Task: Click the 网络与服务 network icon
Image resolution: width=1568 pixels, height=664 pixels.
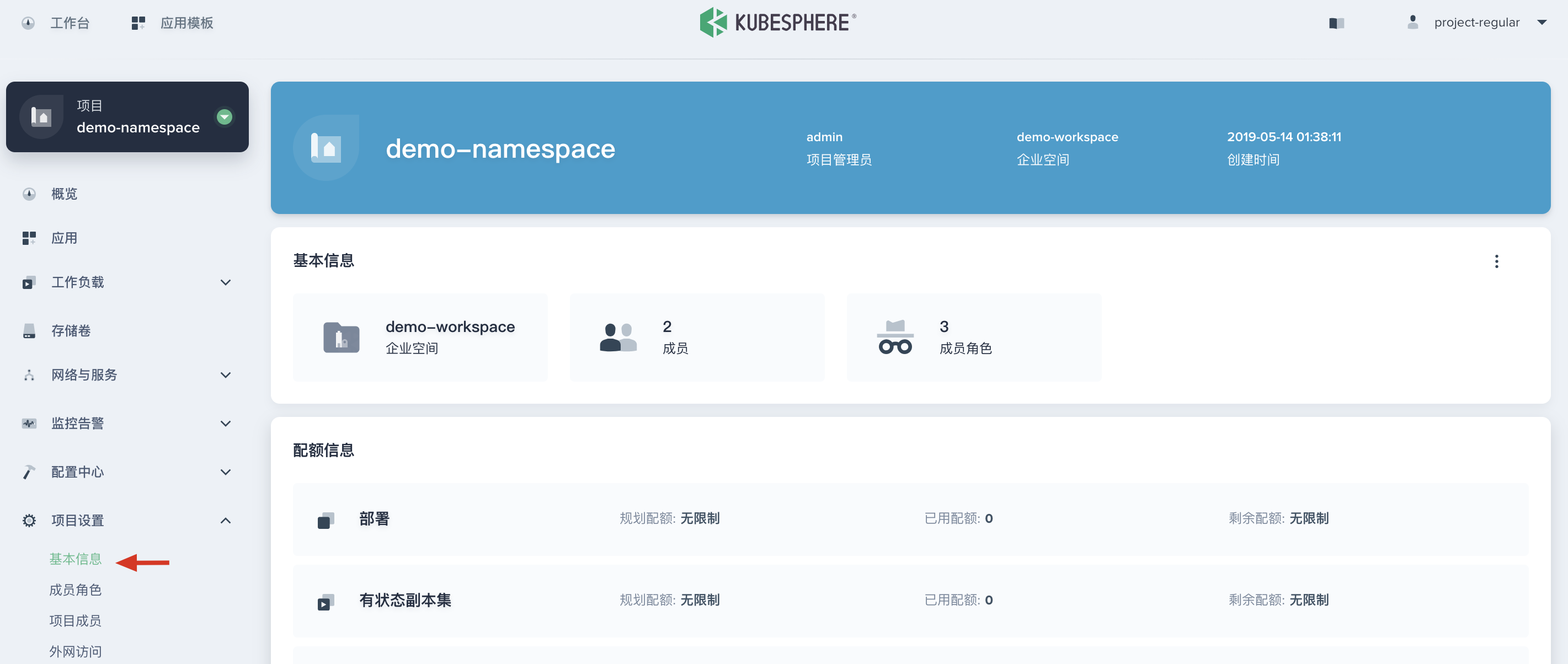Action: pos(29,375)
